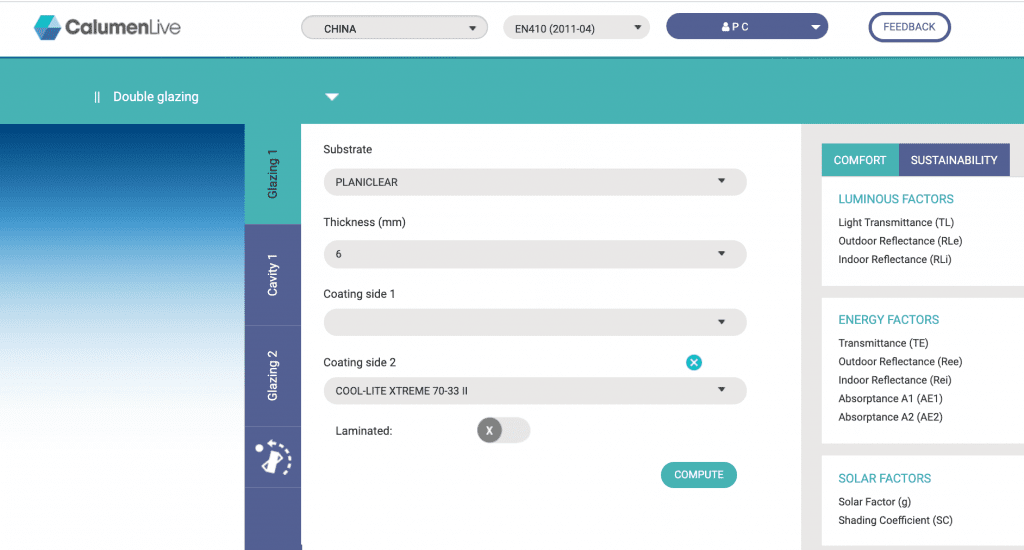Click the glazing rotate icon in sidebar
1024x550 pixels.
point(273,458)
